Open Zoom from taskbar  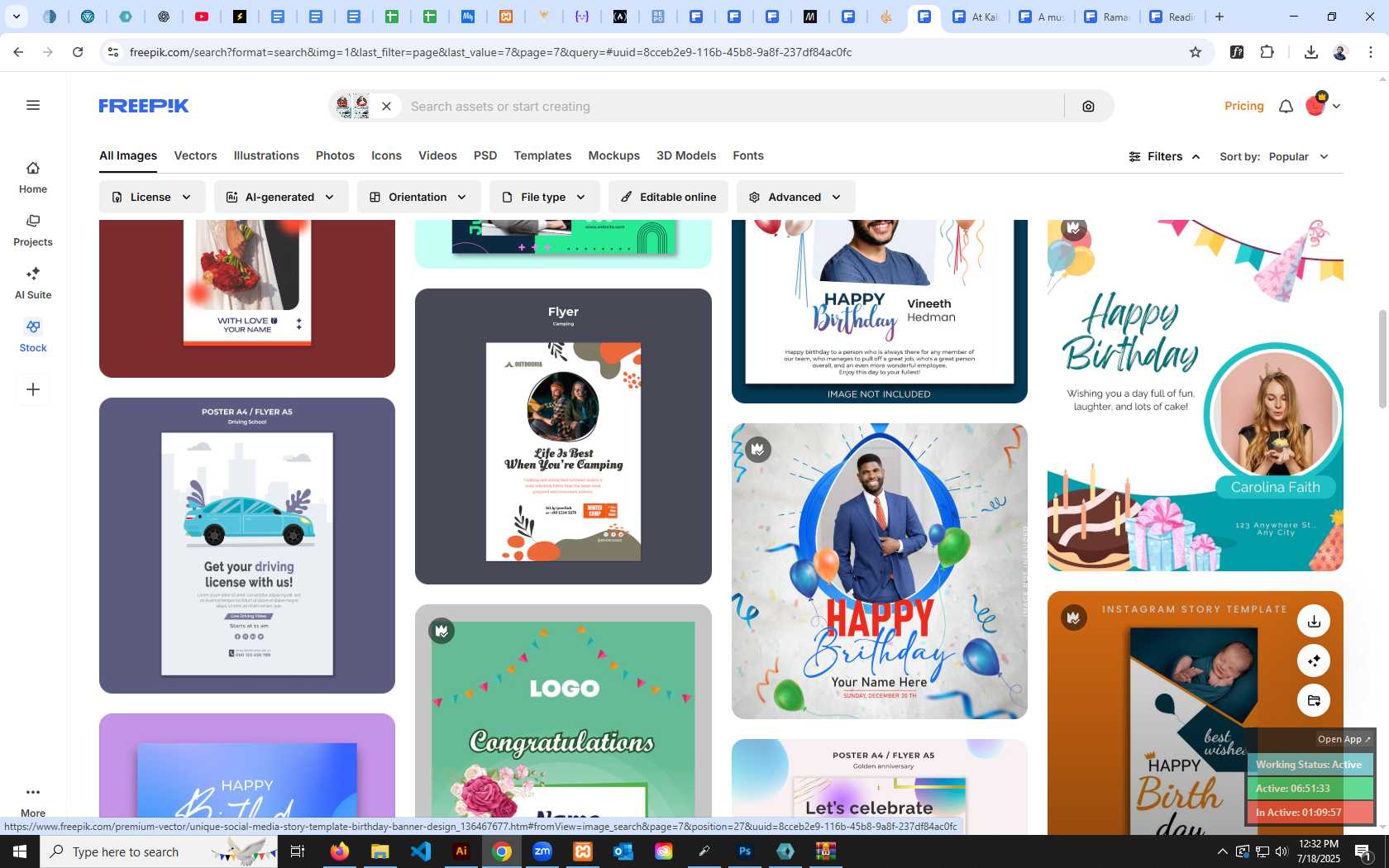click(542, 851)
